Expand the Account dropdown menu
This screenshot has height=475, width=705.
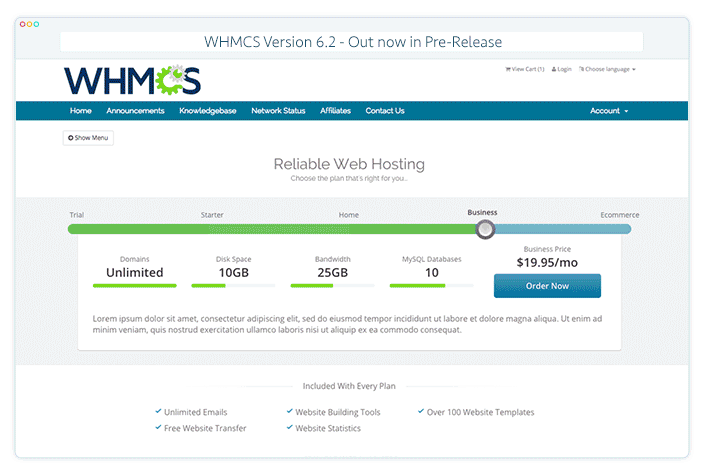click(x=609, y=111)
